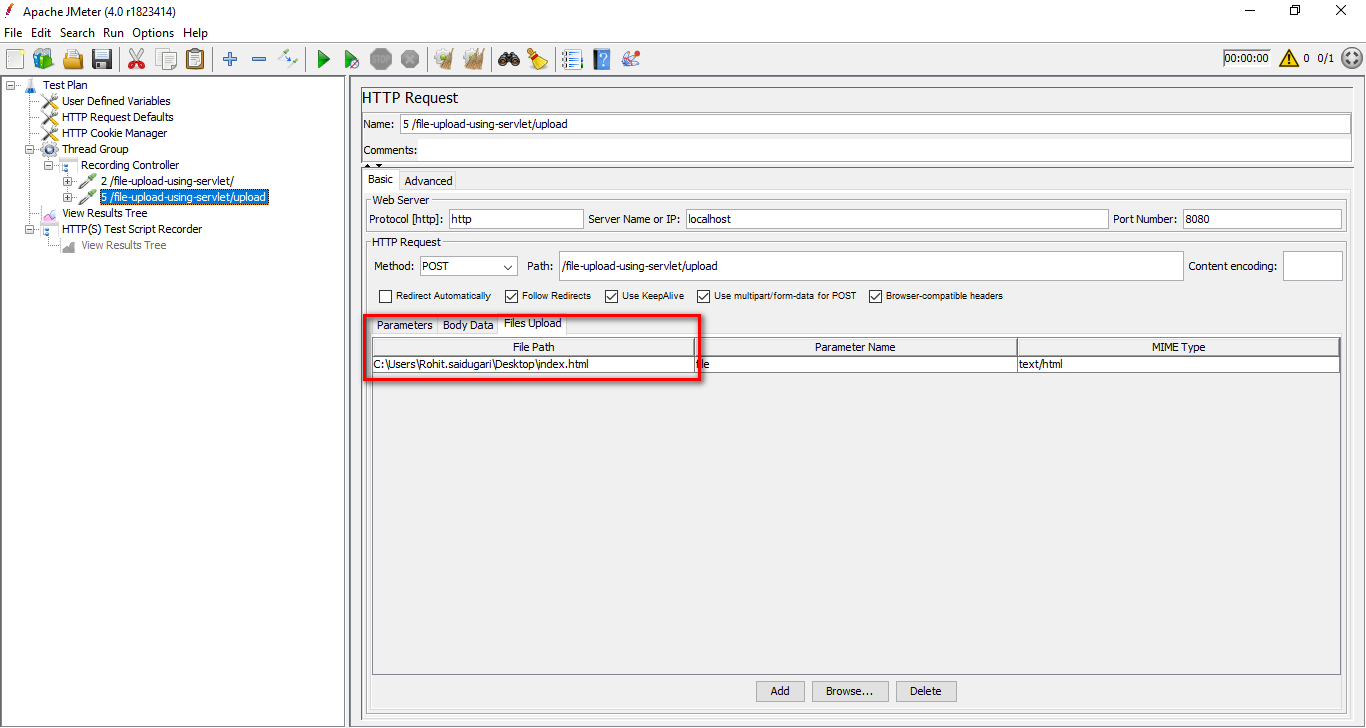
Task: Open the Run menu
Action: coord(113,33)
